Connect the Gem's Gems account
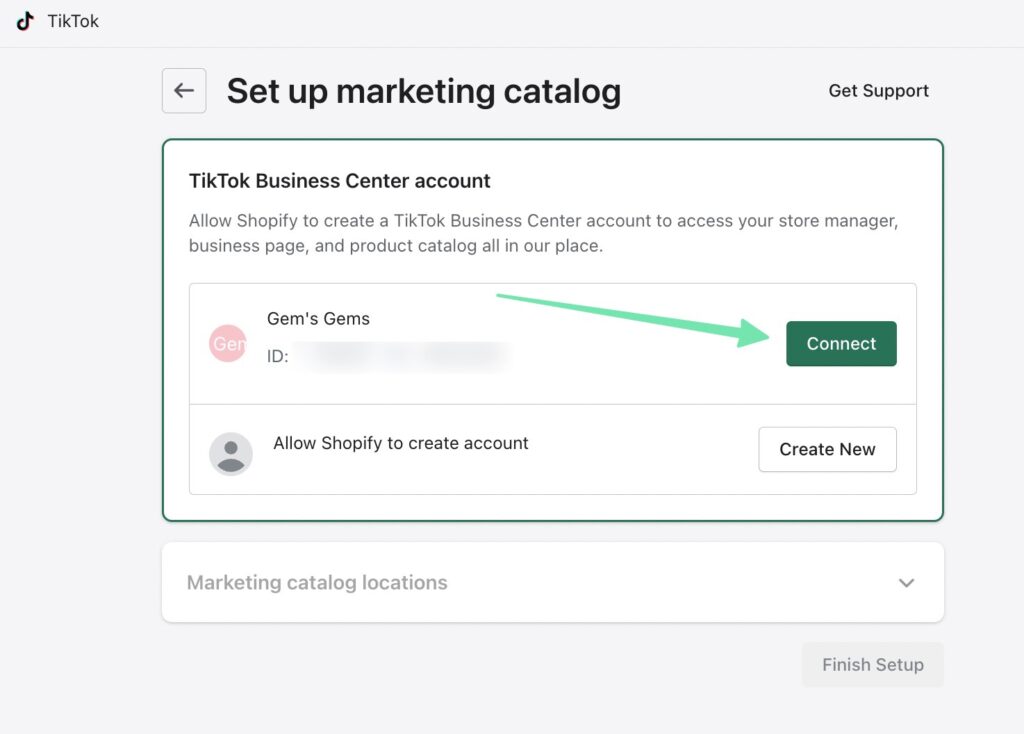 tap(841, 343)
